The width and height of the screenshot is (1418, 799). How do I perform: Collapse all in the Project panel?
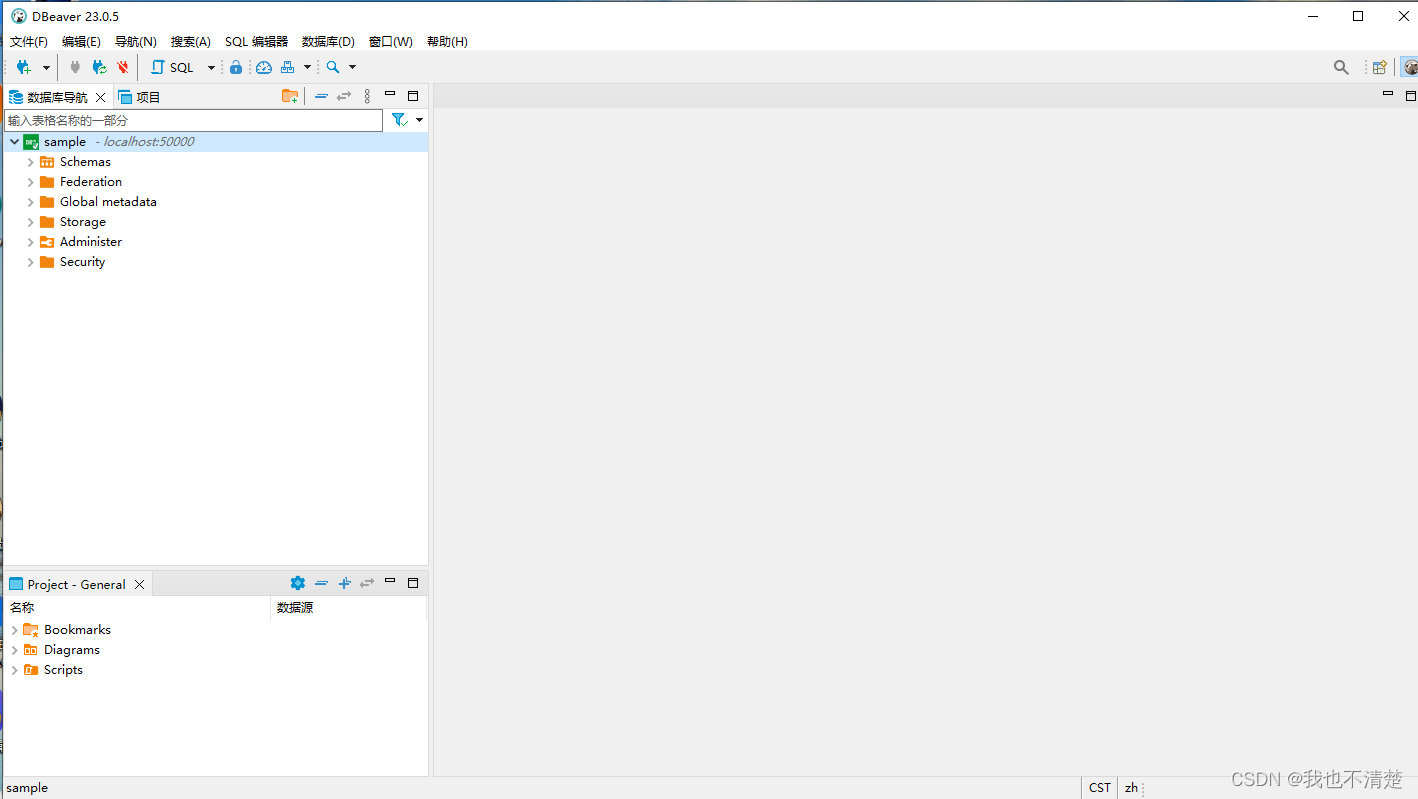(321, 583)
